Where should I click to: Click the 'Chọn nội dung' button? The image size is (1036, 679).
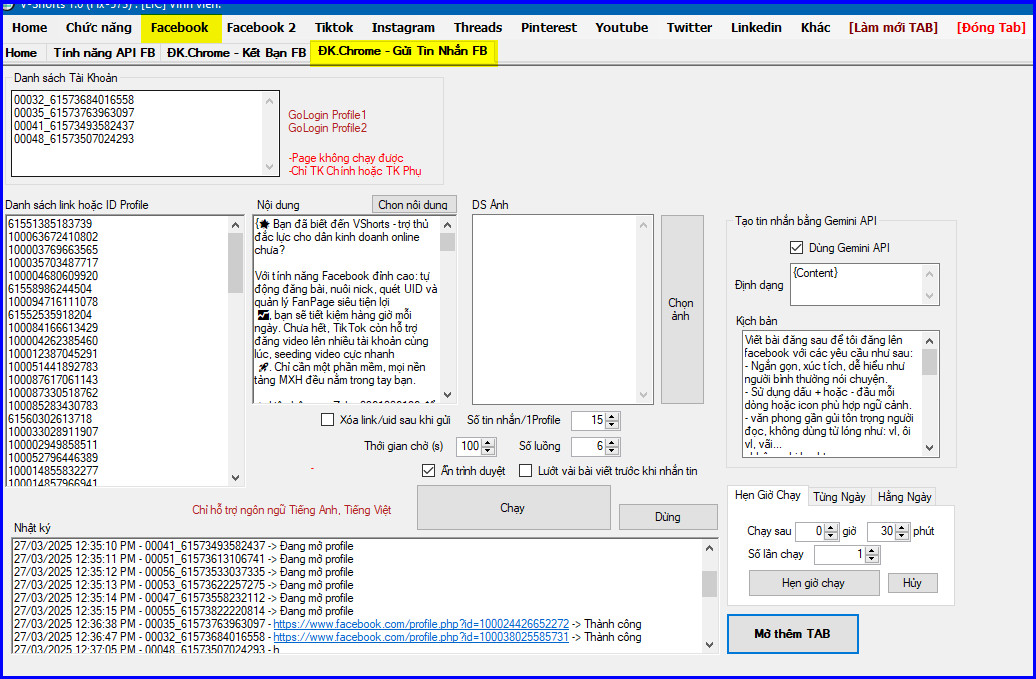click(x=412, y=205)
